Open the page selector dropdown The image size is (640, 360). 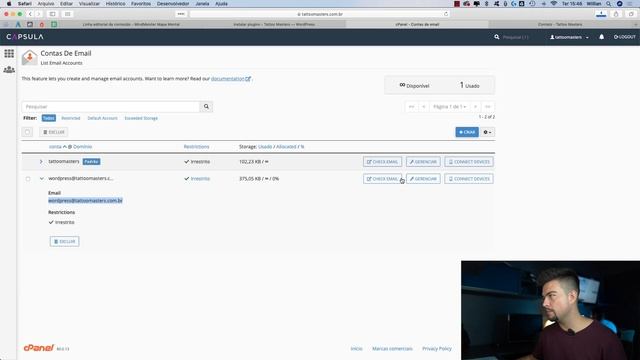(449, 107)
